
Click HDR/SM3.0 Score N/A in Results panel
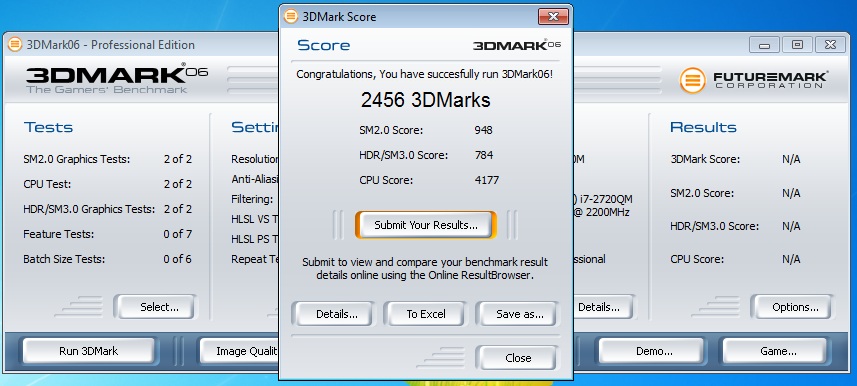point(791,226)
